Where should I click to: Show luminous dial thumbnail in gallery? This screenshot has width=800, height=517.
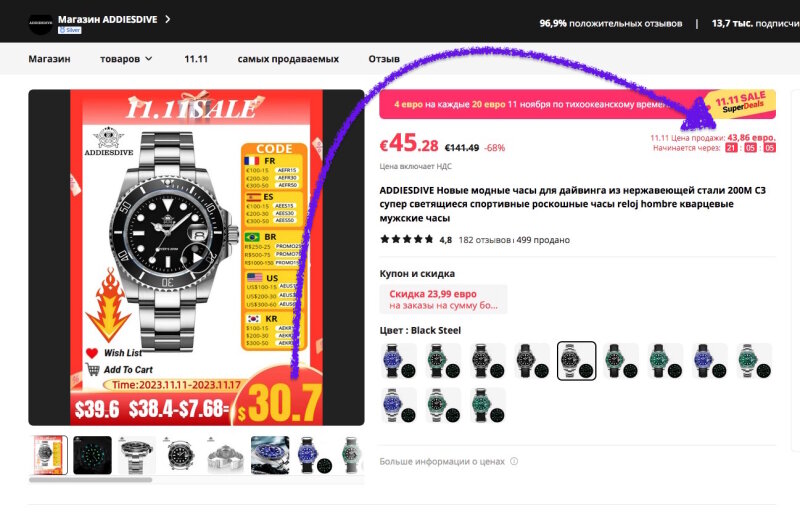point(92,455)
